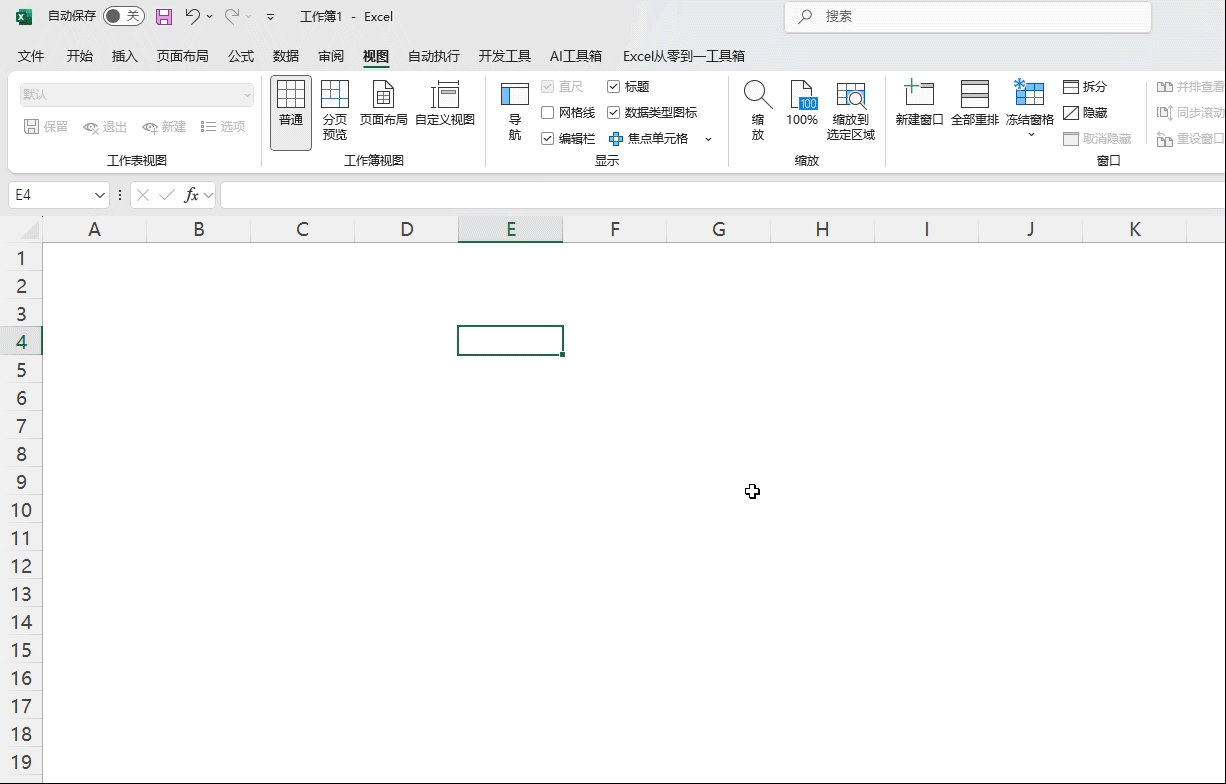Open the Navigation pane (导航)

[x=515, y=110]
